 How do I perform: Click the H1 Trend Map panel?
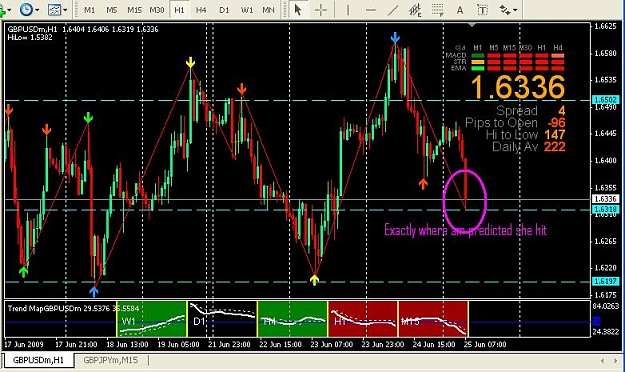click(363, 319)
